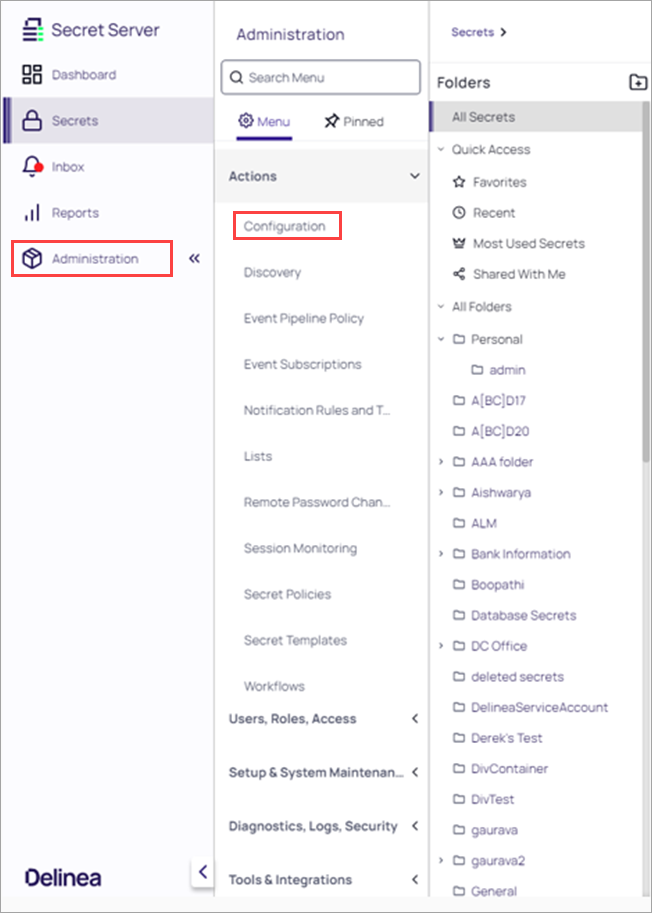This screenshot has height=913, width=652.
Task: Collapse the left sidebar with bottom arrow
Action: 202,871
